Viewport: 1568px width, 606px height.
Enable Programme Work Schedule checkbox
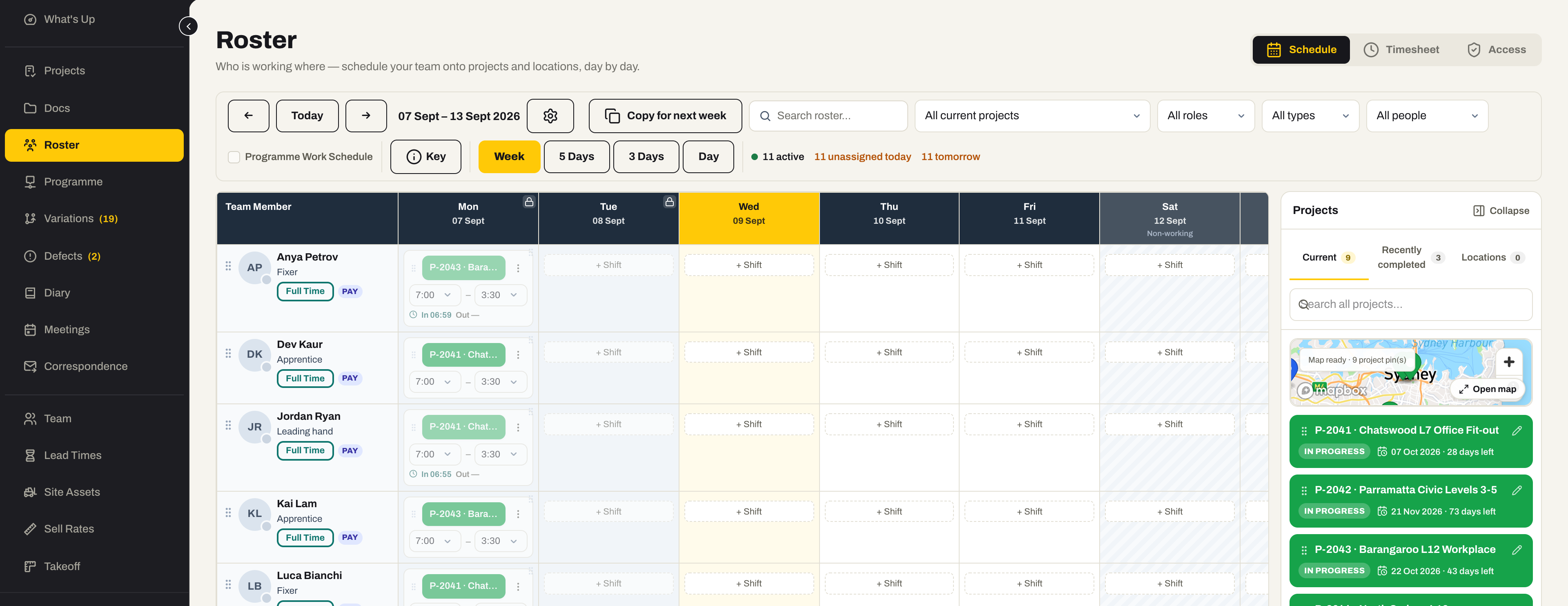[x=234, y=157]
